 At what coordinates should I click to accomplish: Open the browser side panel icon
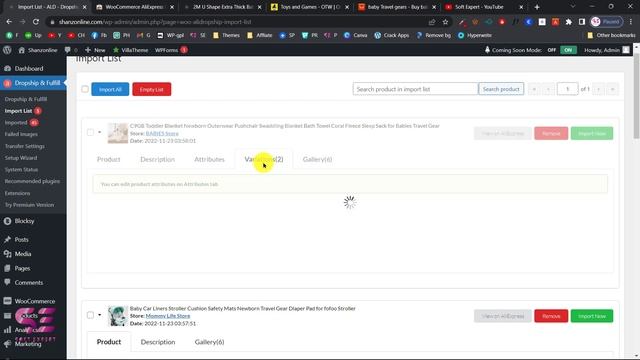pos(582,22)
